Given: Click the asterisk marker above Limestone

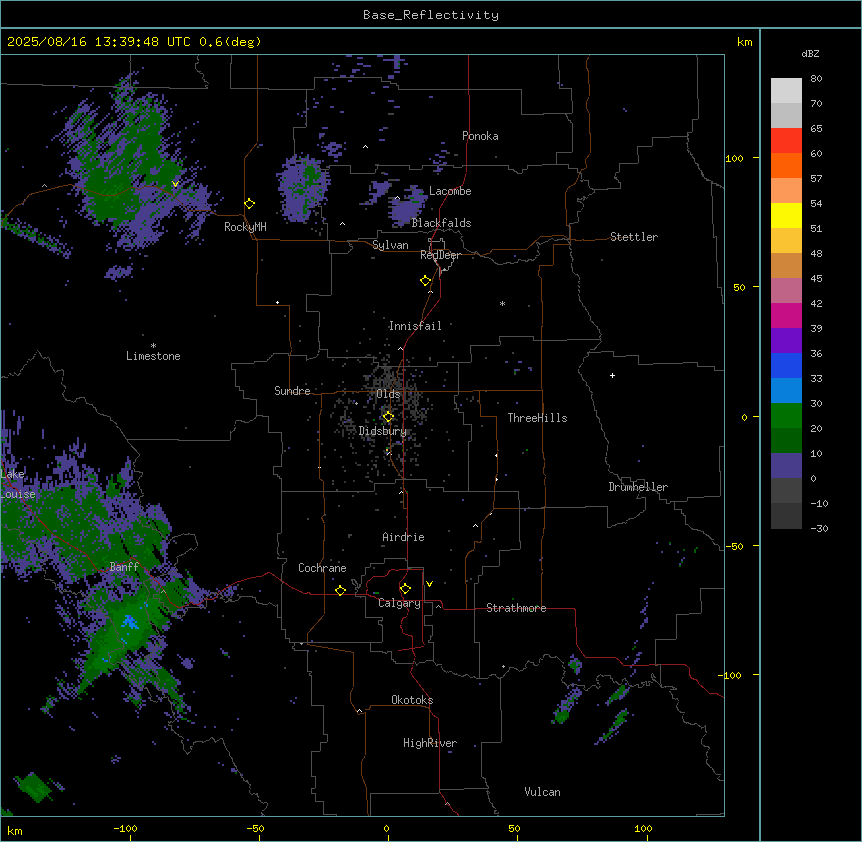Looking at the screenshot, I should (153, 346).
